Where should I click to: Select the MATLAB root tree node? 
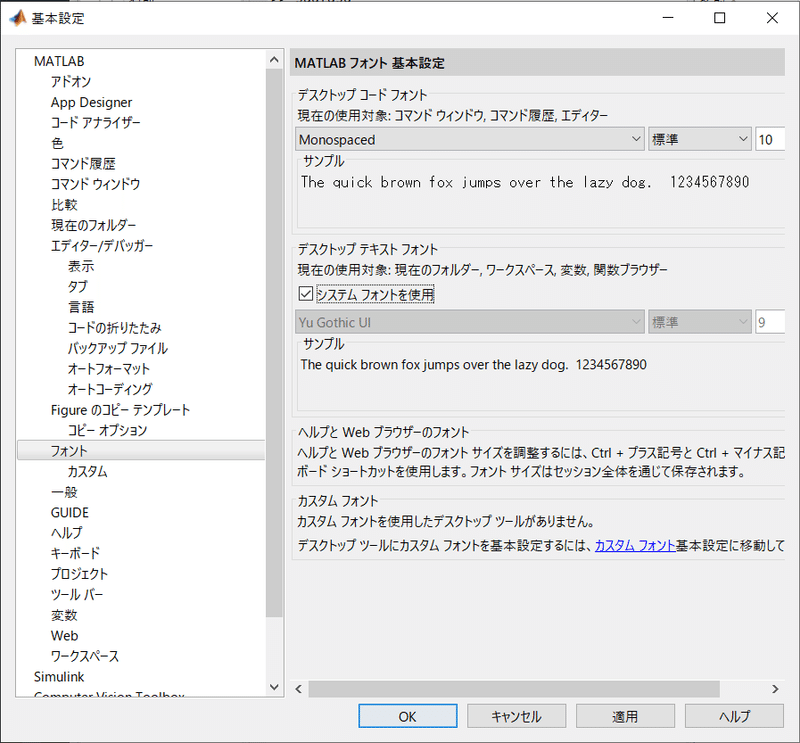click(x=59, y=61)
